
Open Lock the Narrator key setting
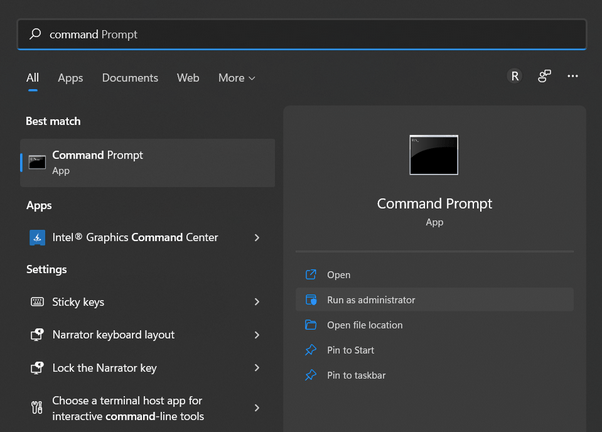(147, 368)
